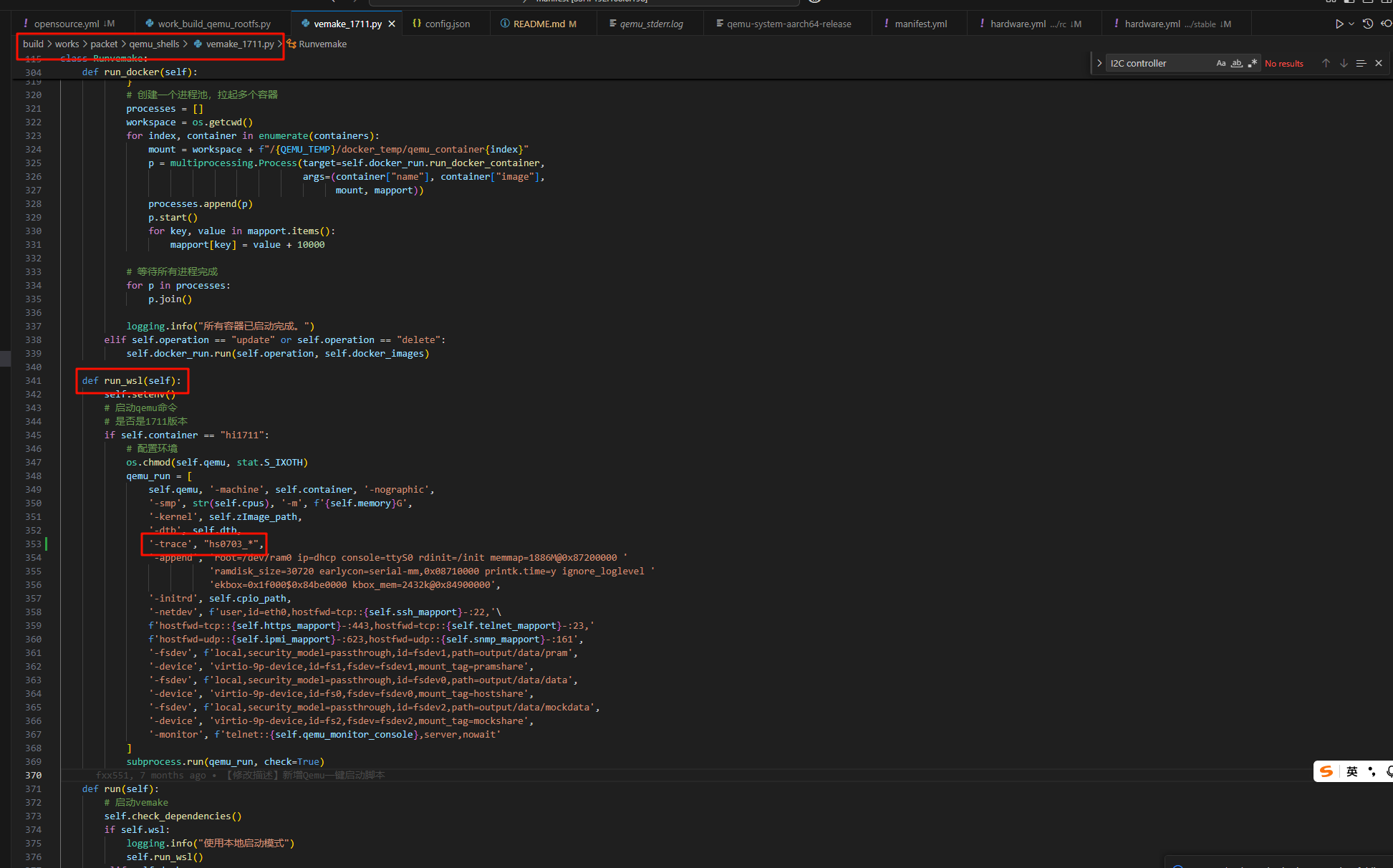1393x868 pixels.
Task: Close the find widget
Action: pyautogui.click(x=1379, y=63)
